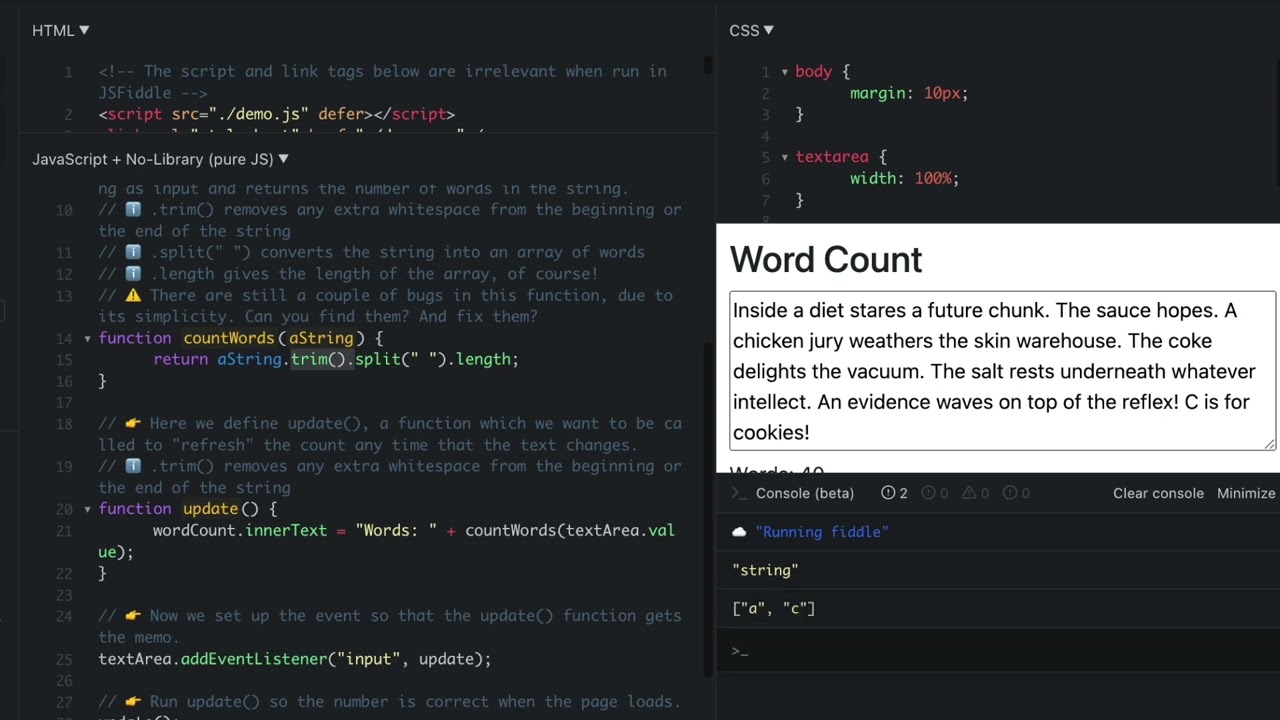Place cursor on 'function countWords(aString)' line
1280x720 pixels.
tap(241, 338)
